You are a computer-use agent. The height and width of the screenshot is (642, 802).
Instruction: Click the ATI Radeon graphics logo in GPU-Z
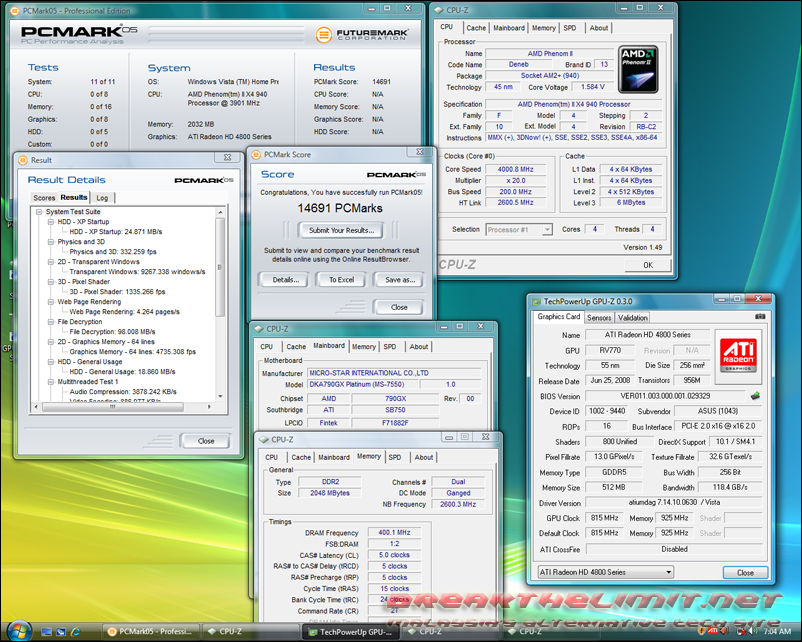pos(738,355)
